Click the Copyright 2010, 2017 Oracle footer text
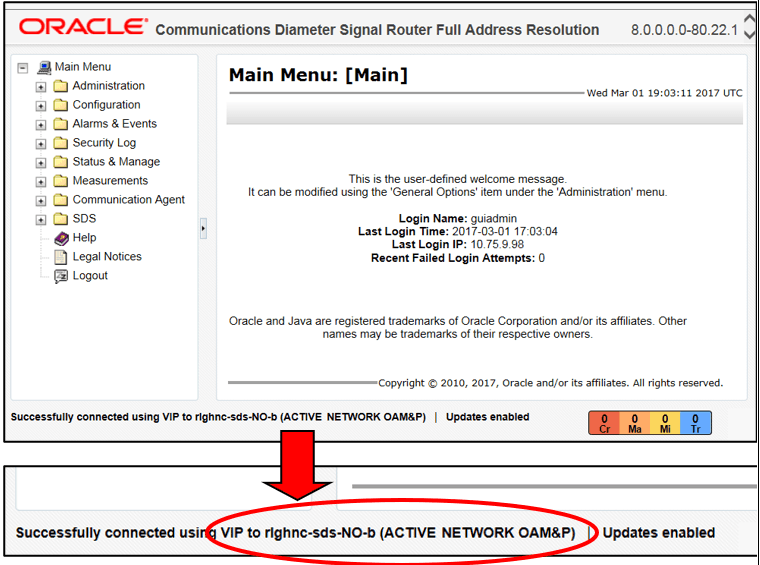The width and height of the screenshot is (760, 565). click(x=550, y=383)
